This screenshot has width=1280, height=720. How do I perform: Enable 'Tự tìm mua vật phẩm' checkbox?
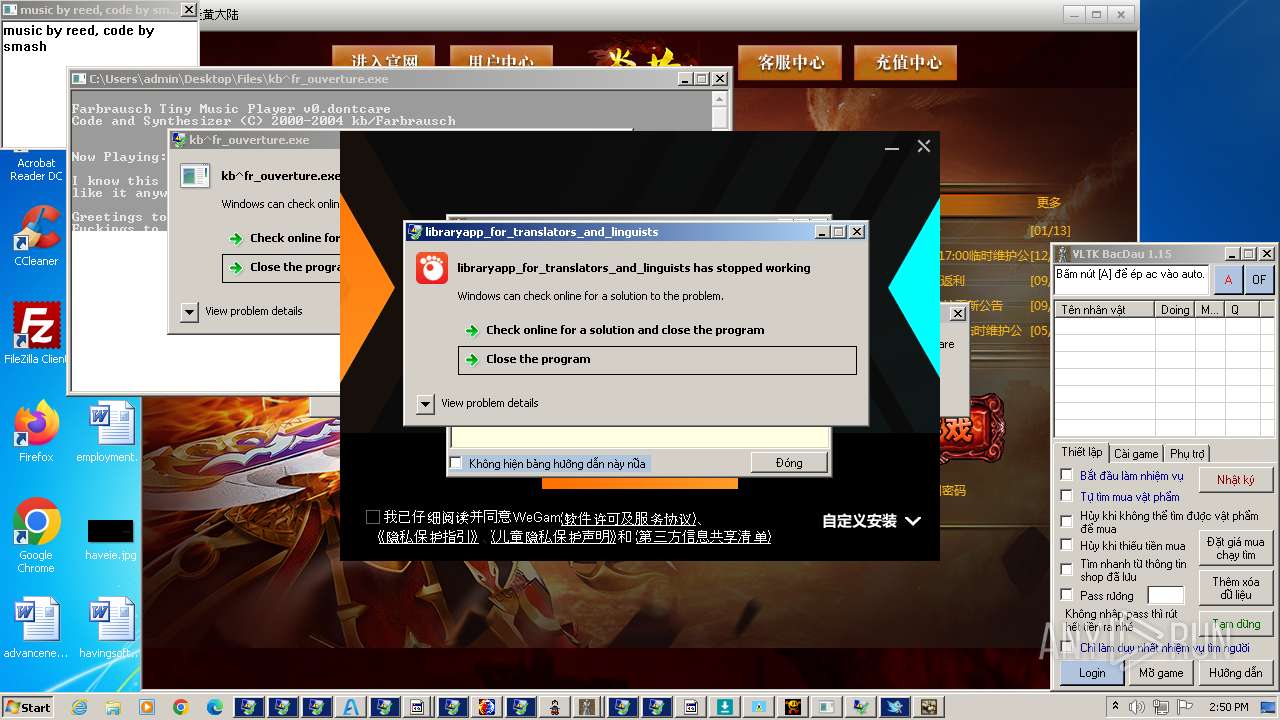tap(1067, 496)
